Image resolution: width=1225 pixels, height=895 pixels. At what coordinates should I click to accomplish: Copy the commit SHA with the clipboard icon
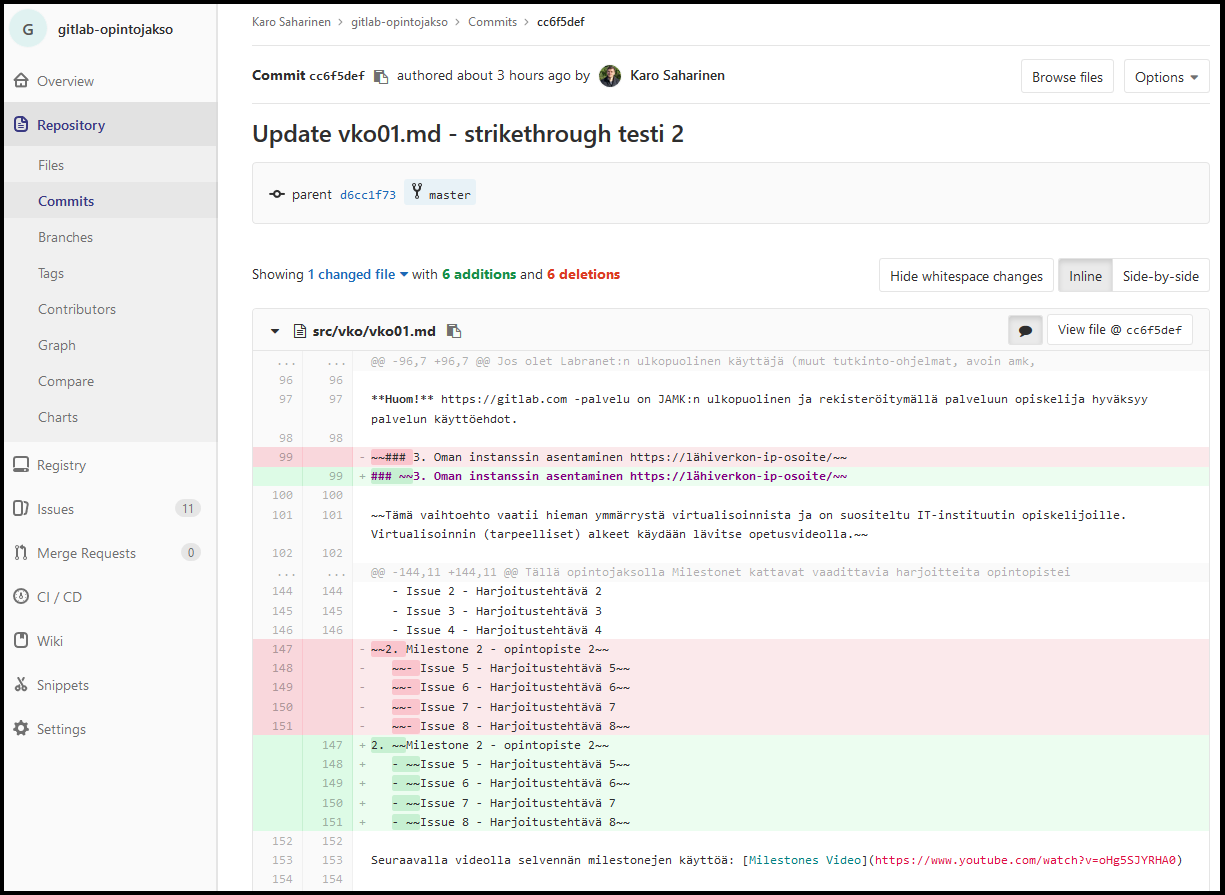pyautogui.click(x=381, y=77)
